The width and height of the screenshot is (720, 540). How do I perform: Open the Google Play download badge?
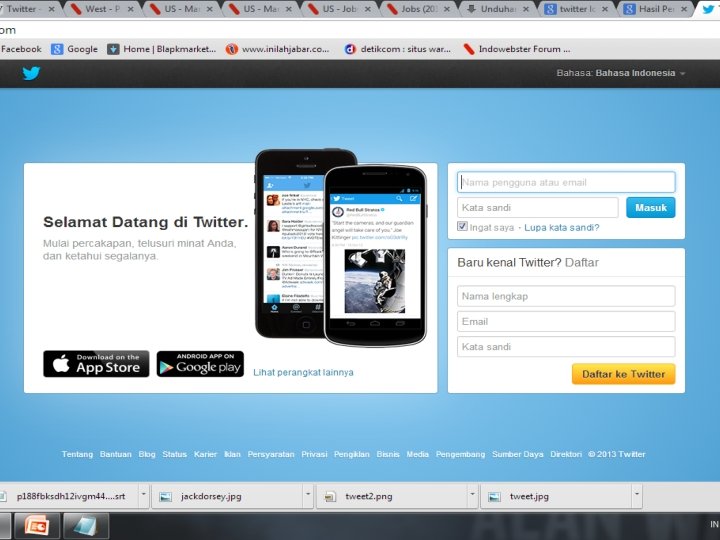pos(200,364)
